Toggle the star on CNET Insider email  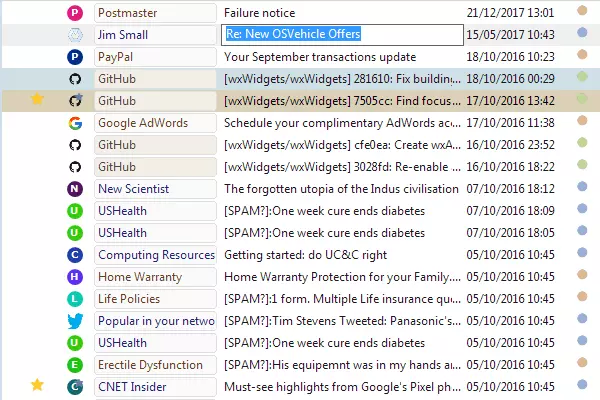38,386
